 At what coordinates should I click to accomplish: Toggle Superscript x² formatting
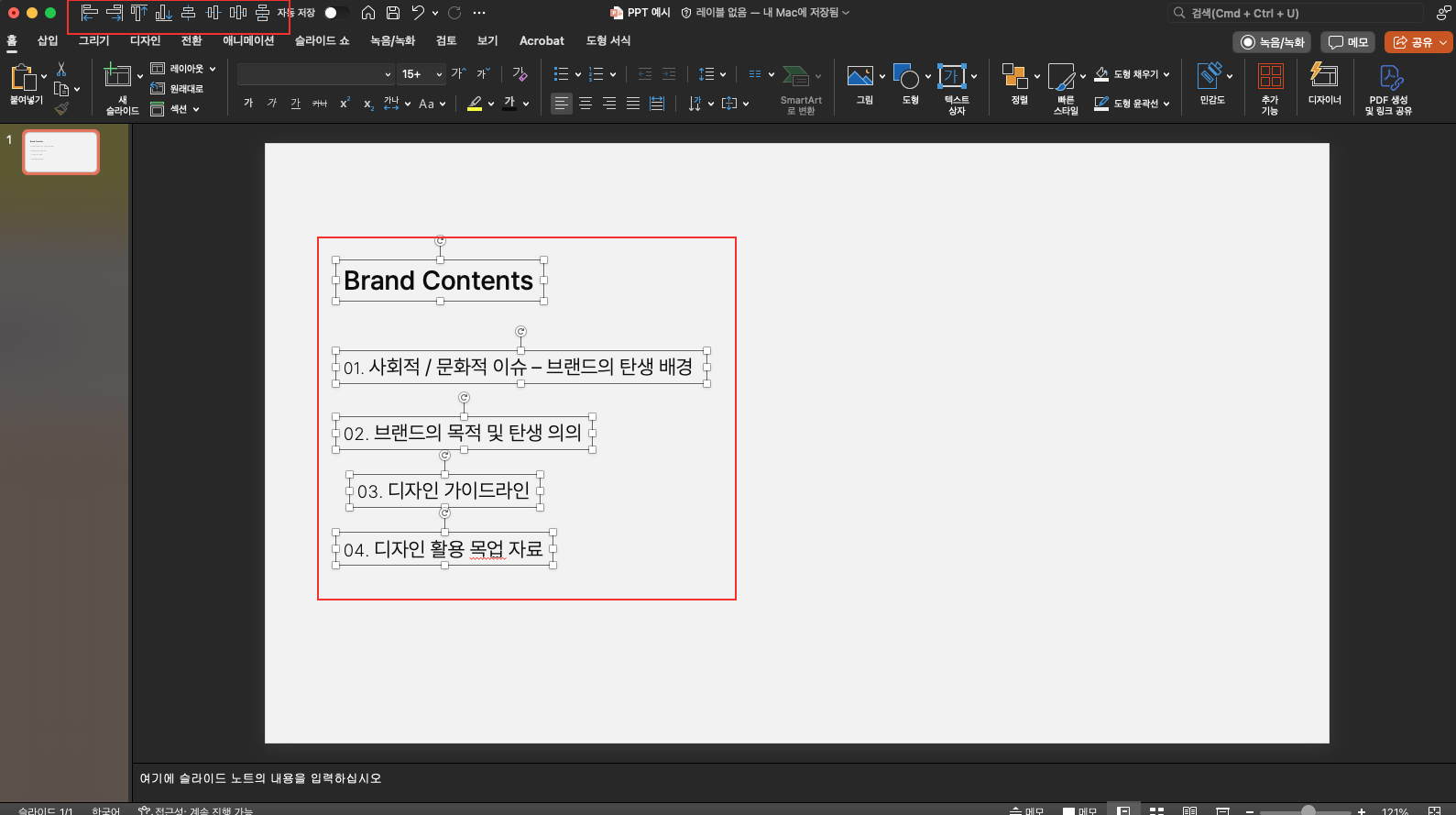[345, 103]
